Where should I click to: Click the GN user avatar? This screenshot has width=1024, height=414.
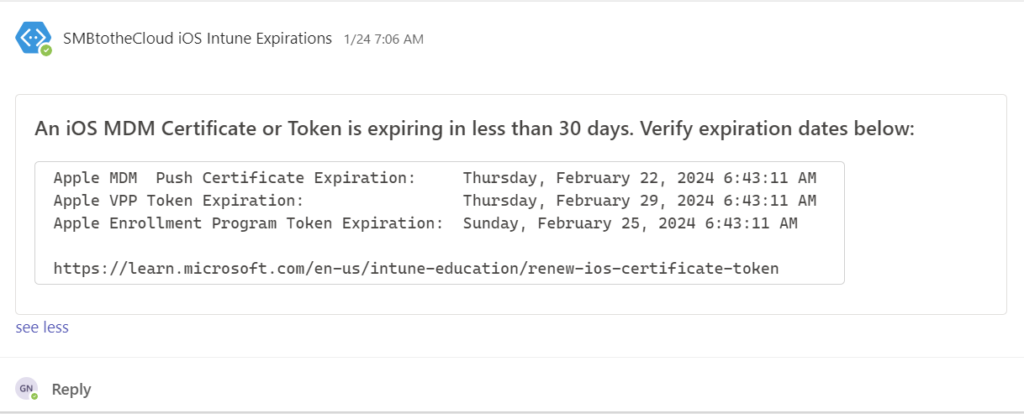[x=26, y=388]
